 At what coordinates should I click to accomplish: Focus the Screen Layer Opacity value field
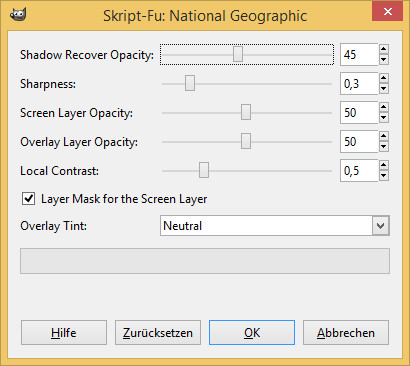coord(359,112)
